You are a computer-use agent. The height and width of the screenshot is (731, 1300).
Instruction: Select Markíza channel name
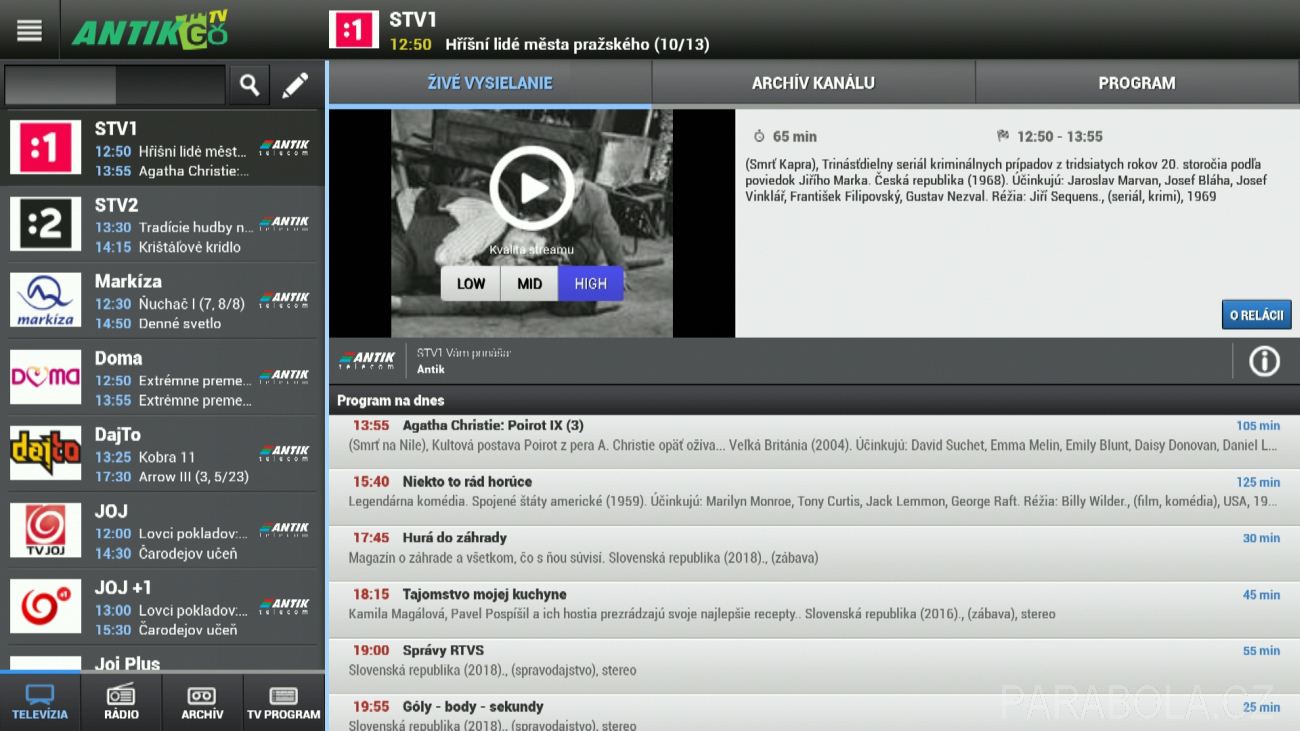(x=128, y=281)
